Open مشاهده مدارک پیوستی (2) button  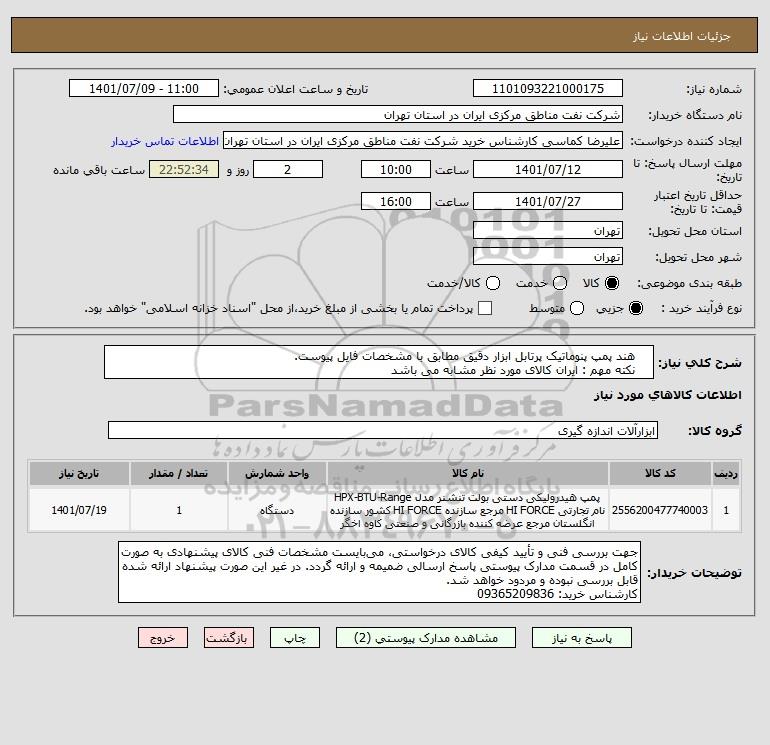click(426, 638)
